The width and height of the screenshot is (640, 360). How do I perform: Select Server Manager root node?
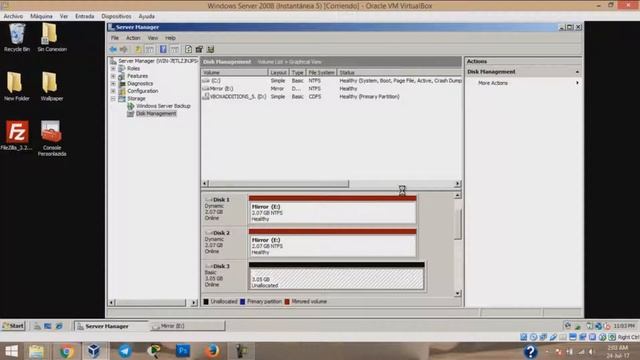pyautogui.click(x=158, y=61)
